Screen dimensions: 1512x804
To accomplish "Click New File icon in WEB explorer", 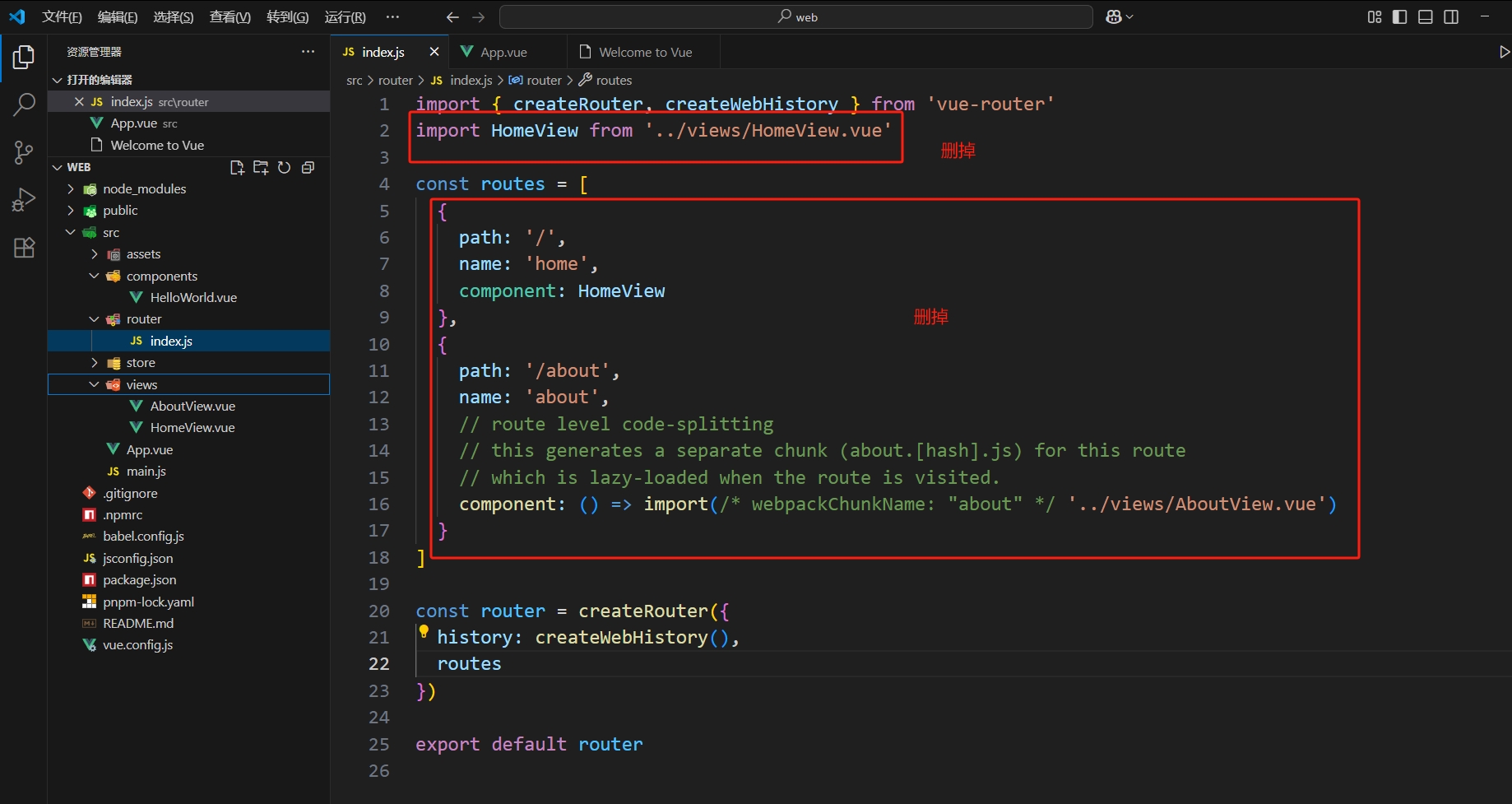I will pos(237,168).
